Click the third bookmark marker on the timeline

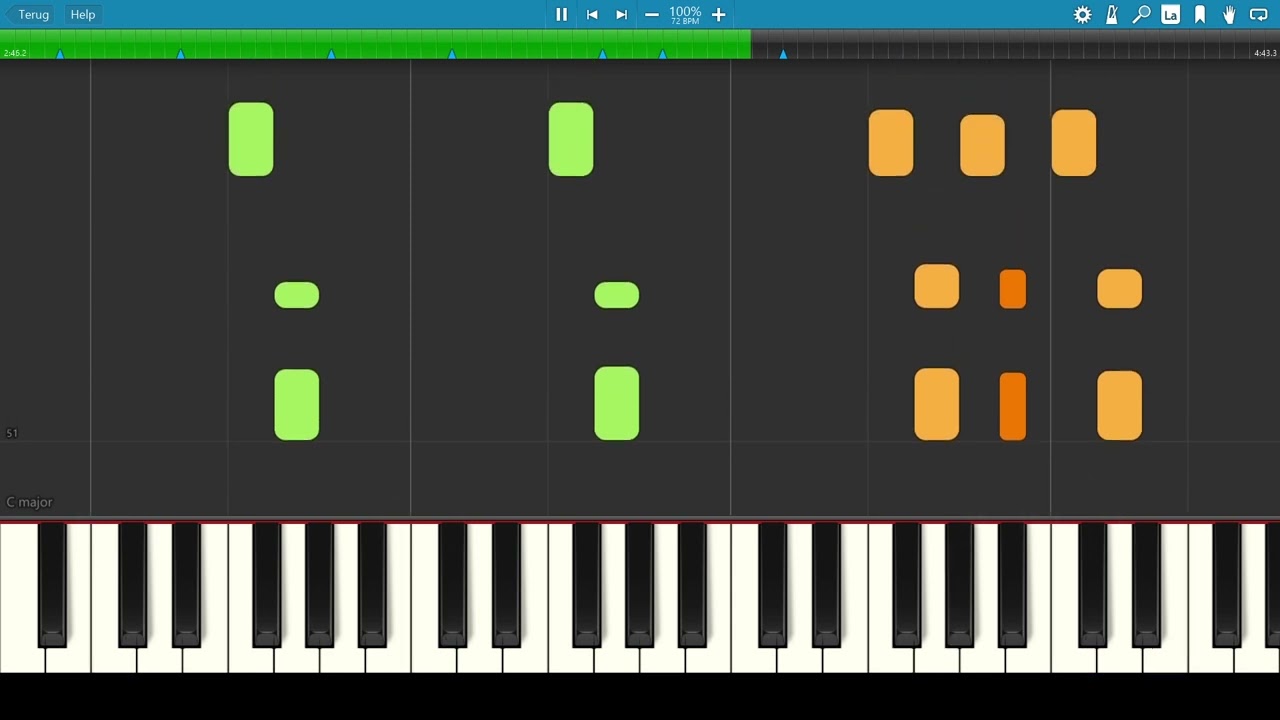tap(332, 54)
